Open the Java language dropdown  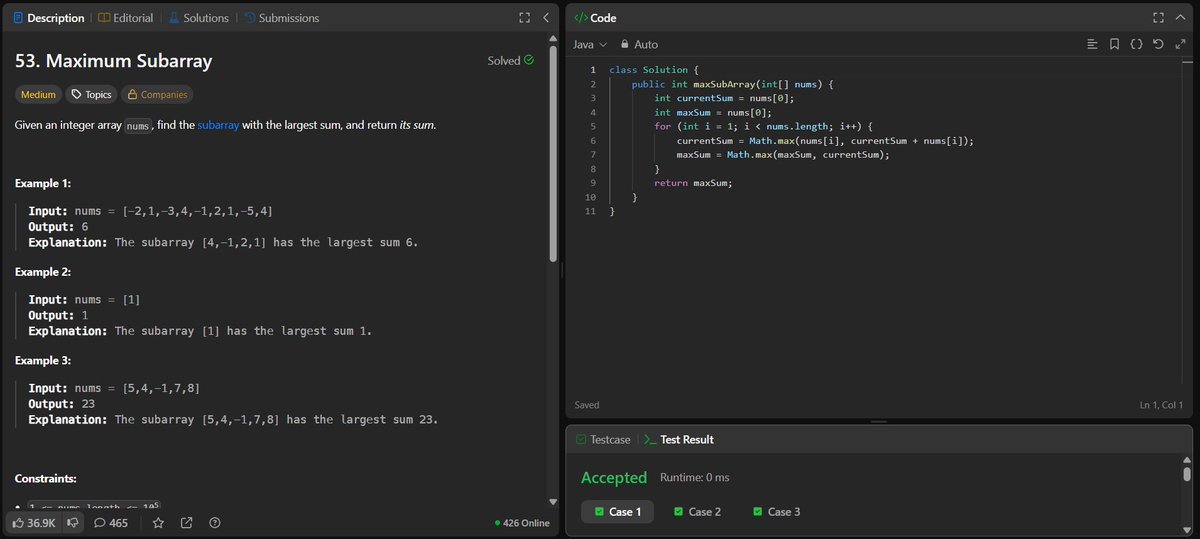click(589, 44)
